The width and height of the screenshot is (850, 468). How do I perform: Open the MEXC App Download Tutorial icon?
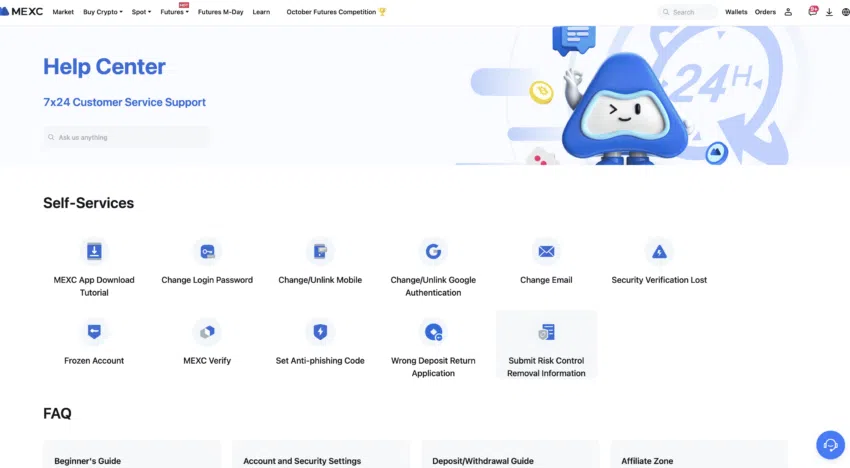click(94, 251)
